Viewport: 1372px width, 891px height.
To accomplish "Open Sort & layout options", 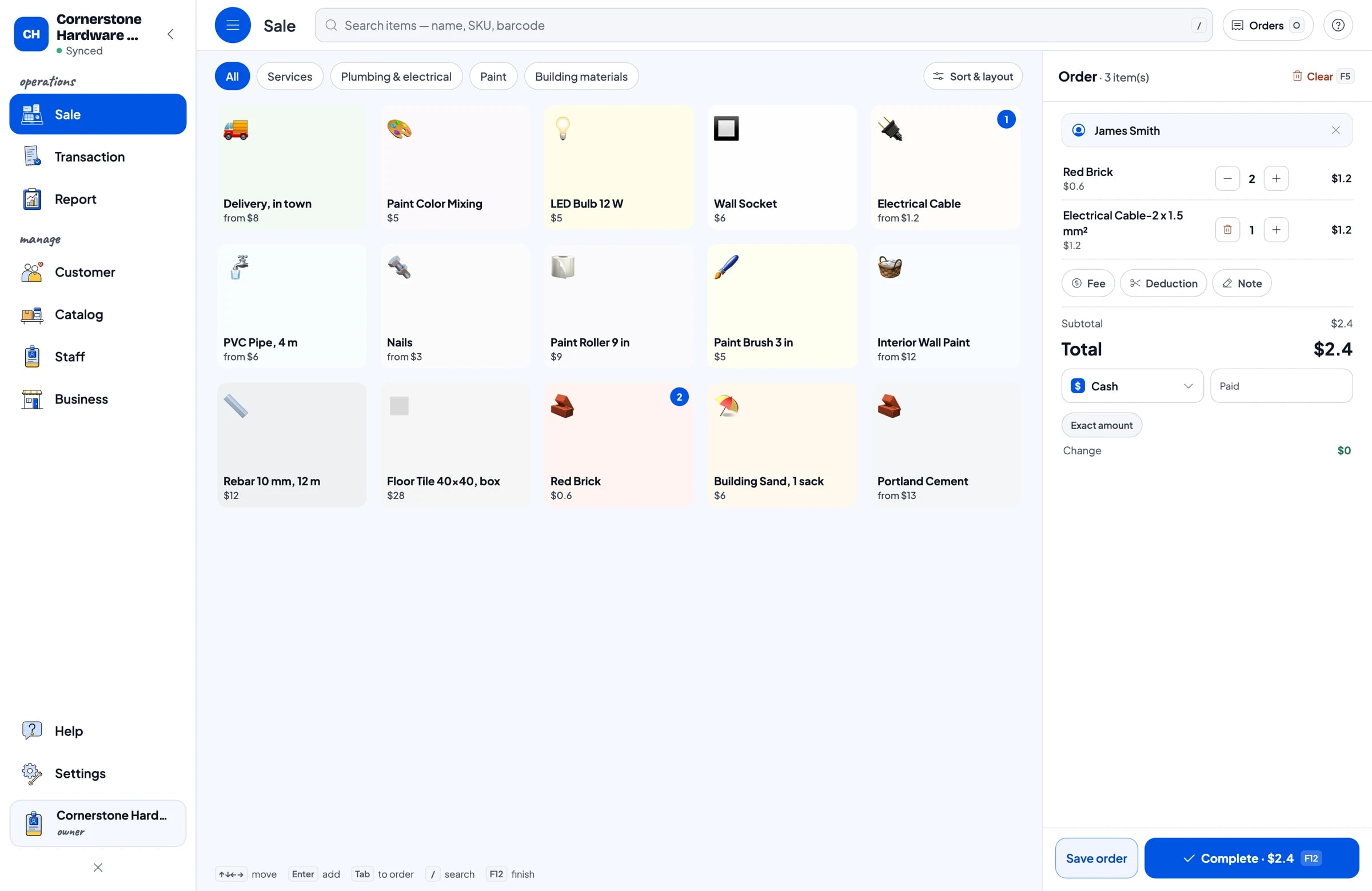I will [972, 76].
